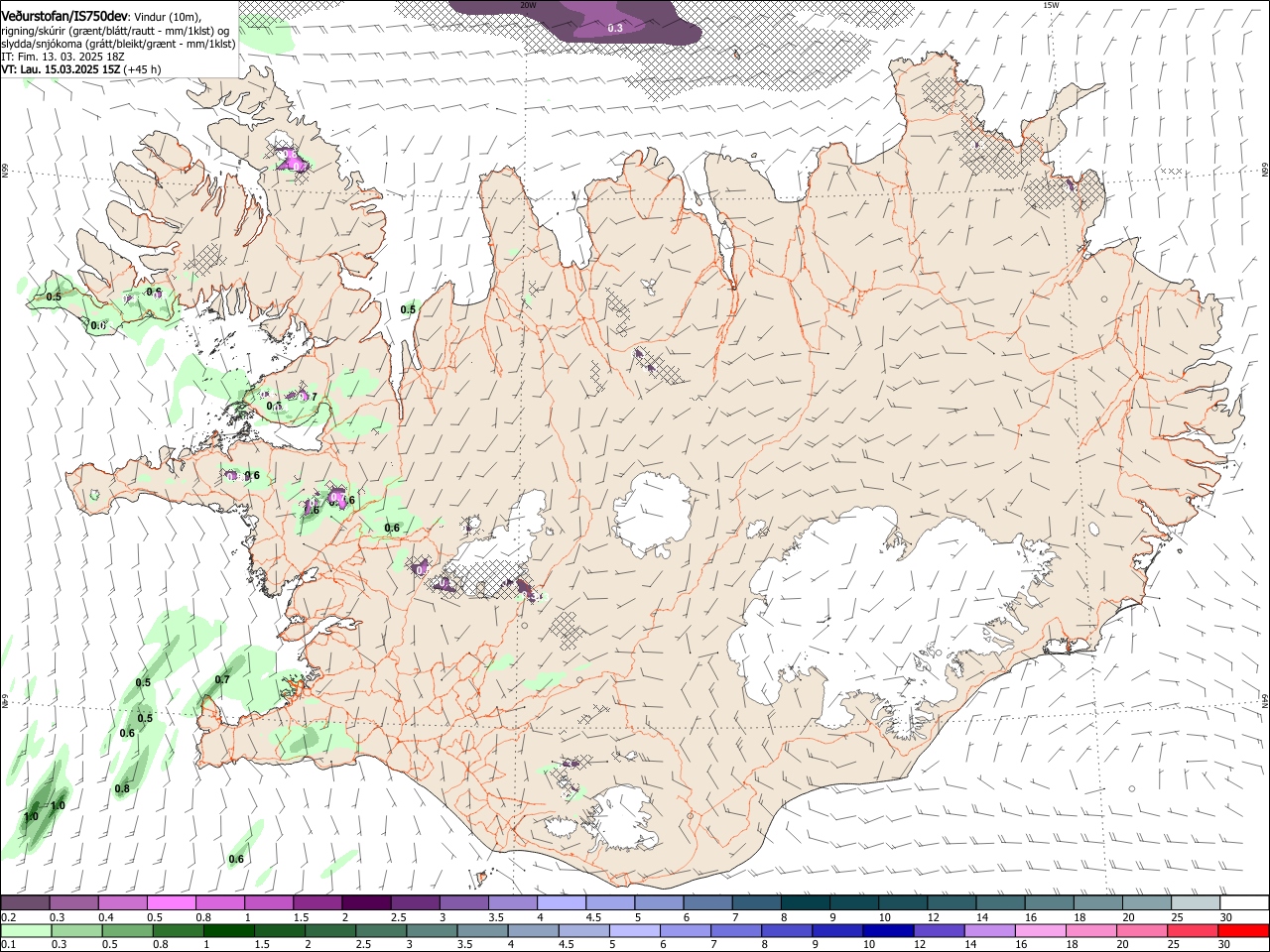This screenshot has width=1270, height=952.
Task: Click the 0.8 precipitation value over the sea
Action: 122,788
